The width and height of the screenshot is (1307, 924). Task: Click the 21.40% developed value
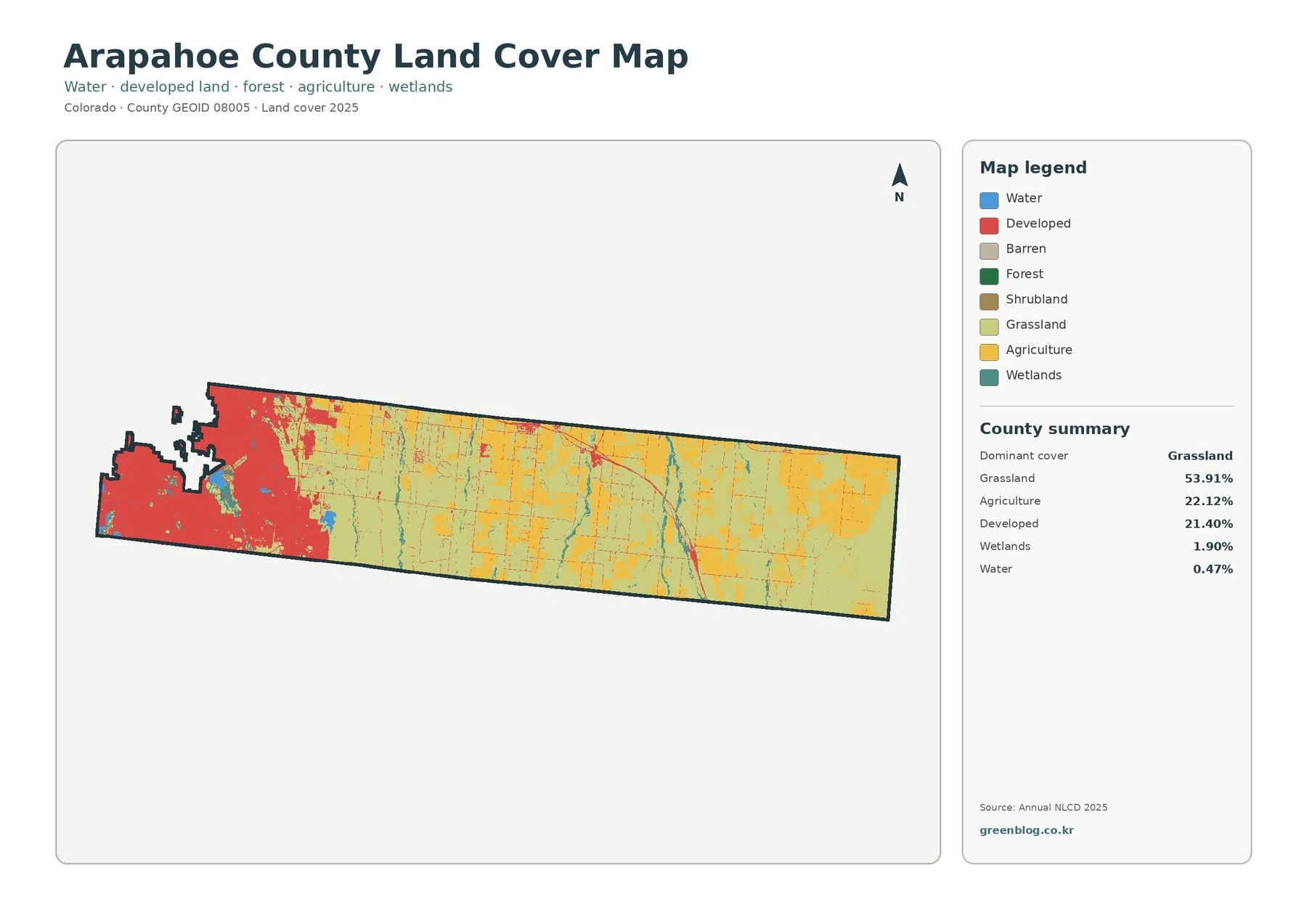click(1209, 524)
